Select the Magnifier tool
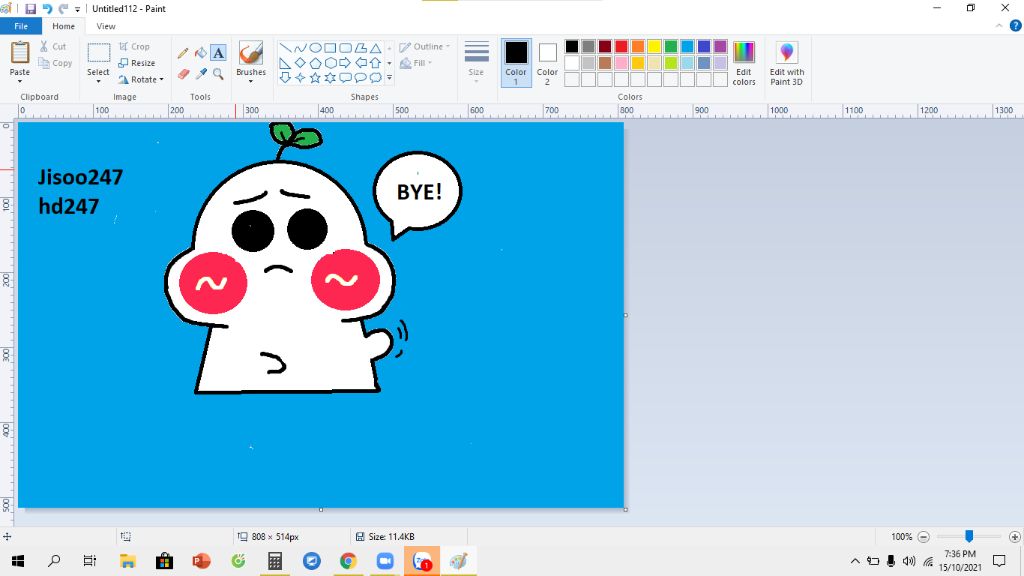1024x576 pixels. click(x=218, y=74)
